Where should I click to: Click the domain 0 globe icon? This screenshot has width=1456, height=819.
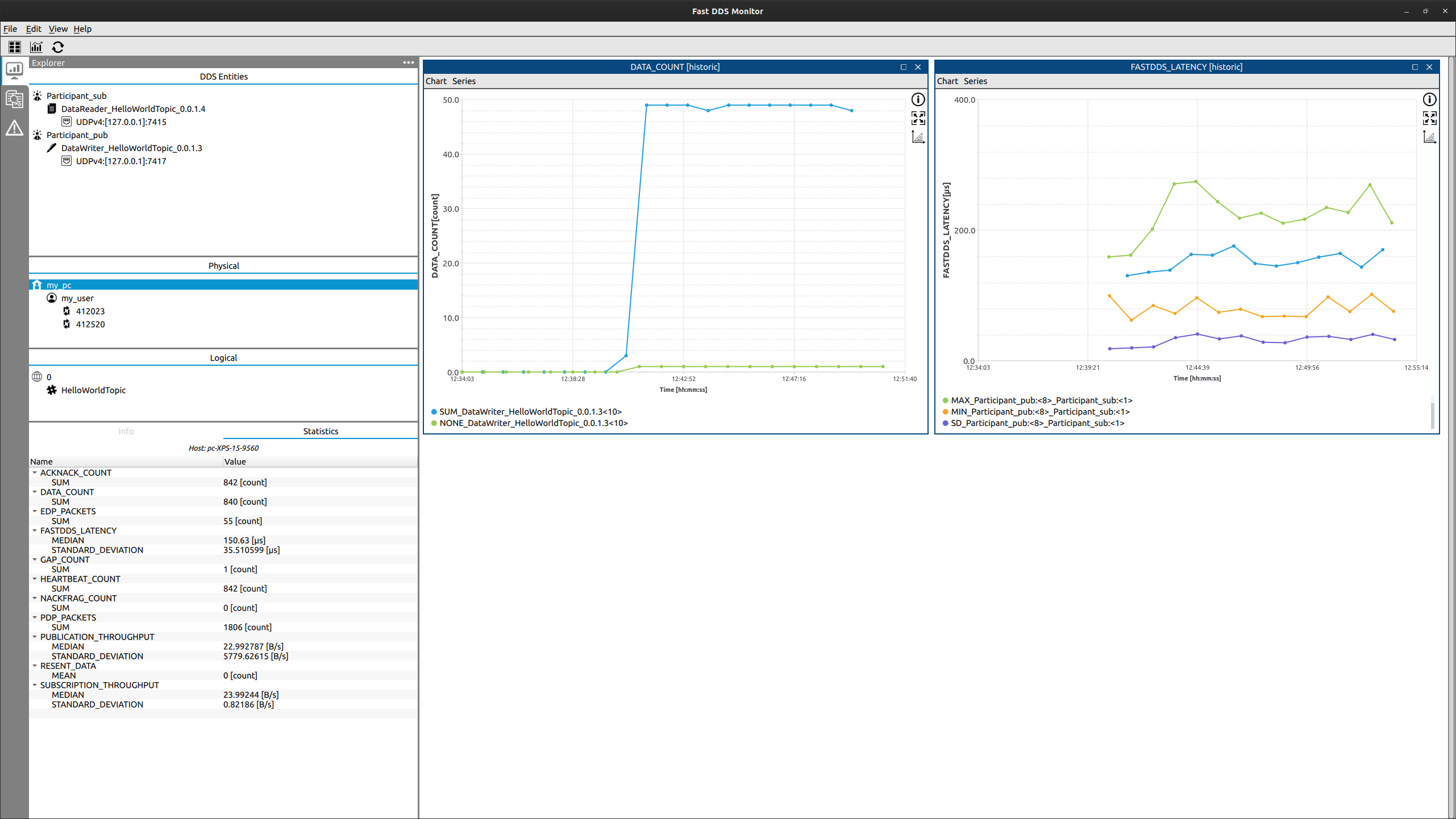37,377
